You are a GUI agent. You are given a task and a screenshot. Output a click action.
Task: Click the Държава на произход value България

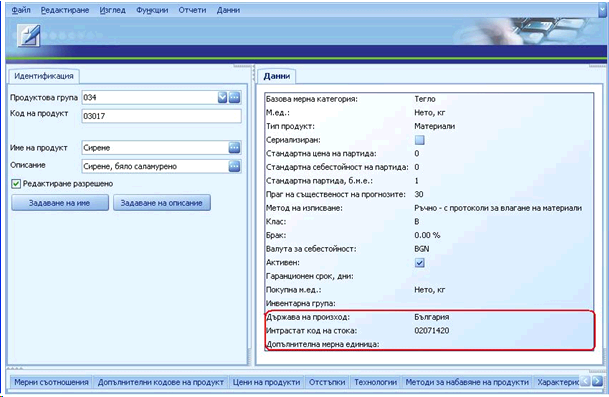[x=432, y=317]
